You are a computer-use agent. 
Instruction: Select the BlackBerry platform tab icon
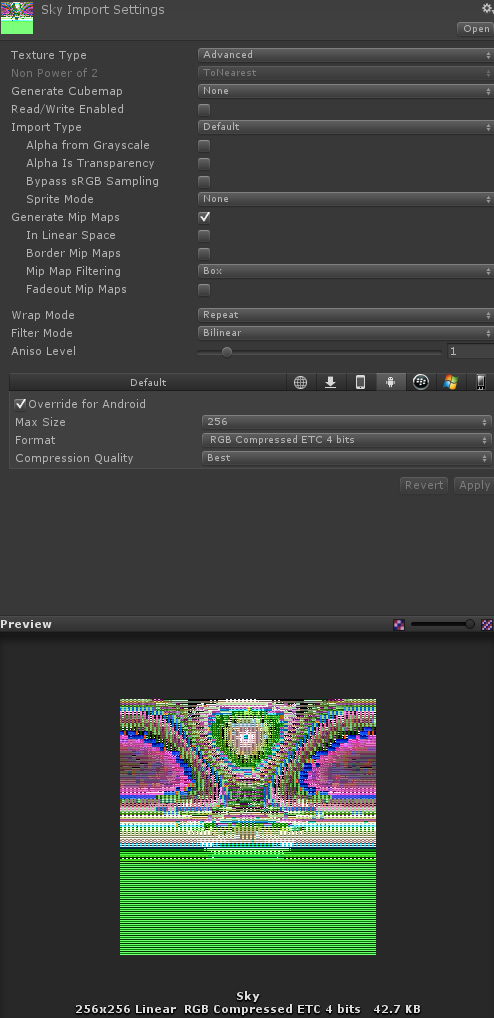point(421,382)
